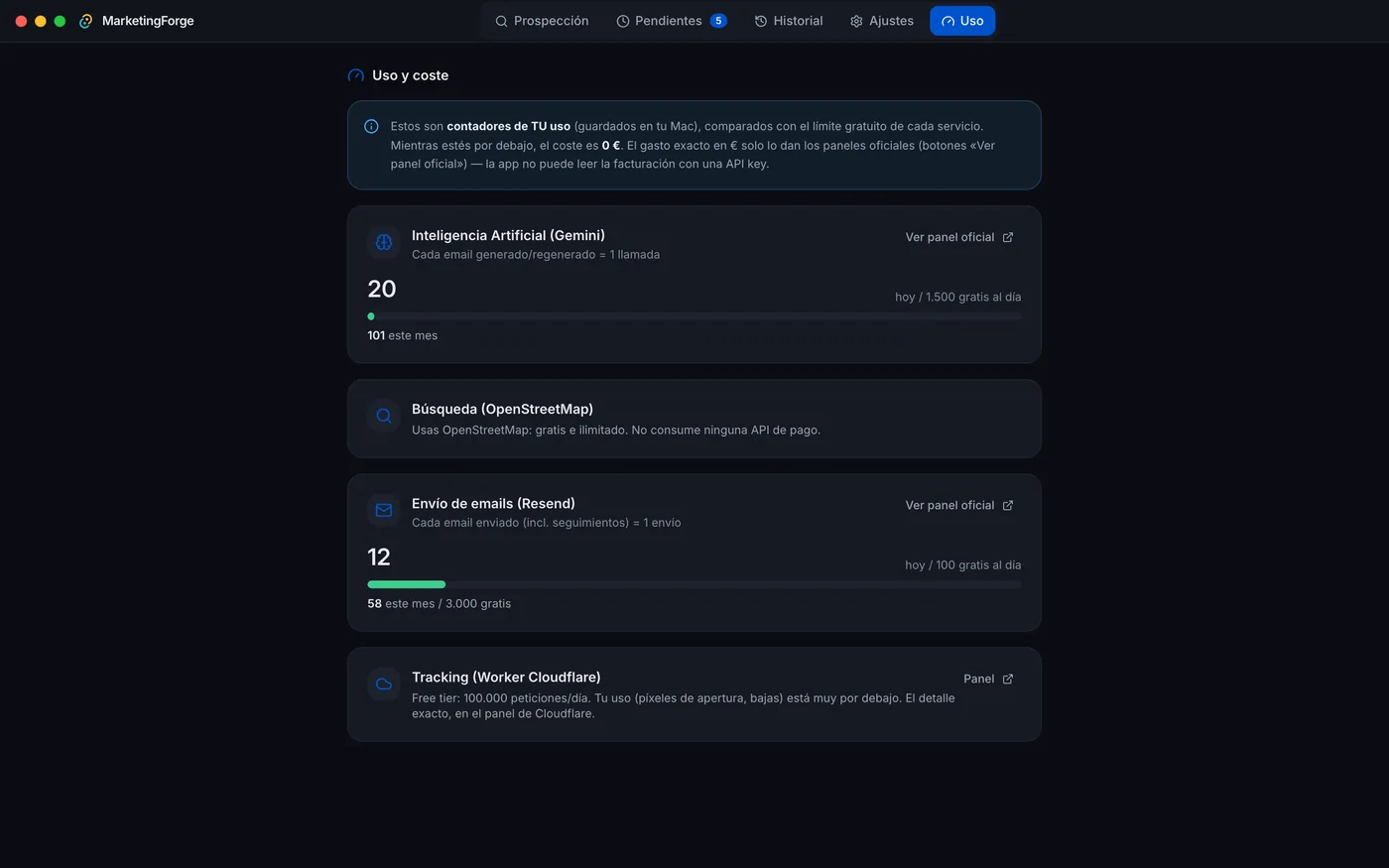Click the Inteligencia Artificial (Gemini) title
The image size is (1389, 868).
(508, 235)
